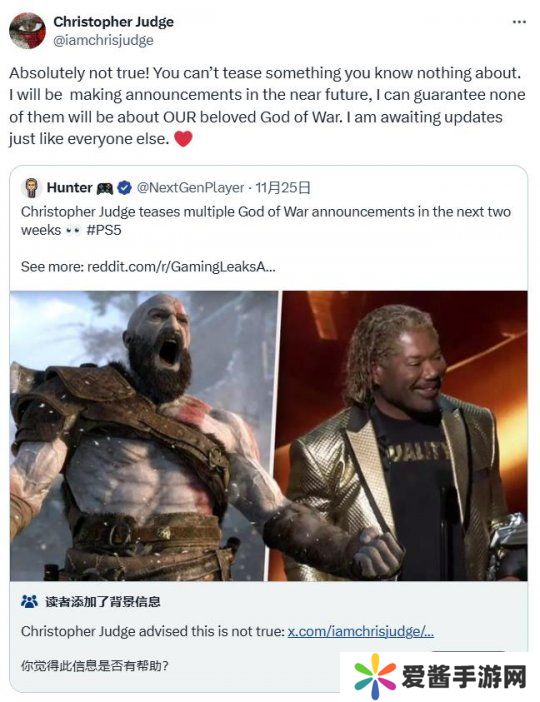540x702 pixels.
Task: Open the @NextGenPlayer handle
Action: tap(190, 188)
